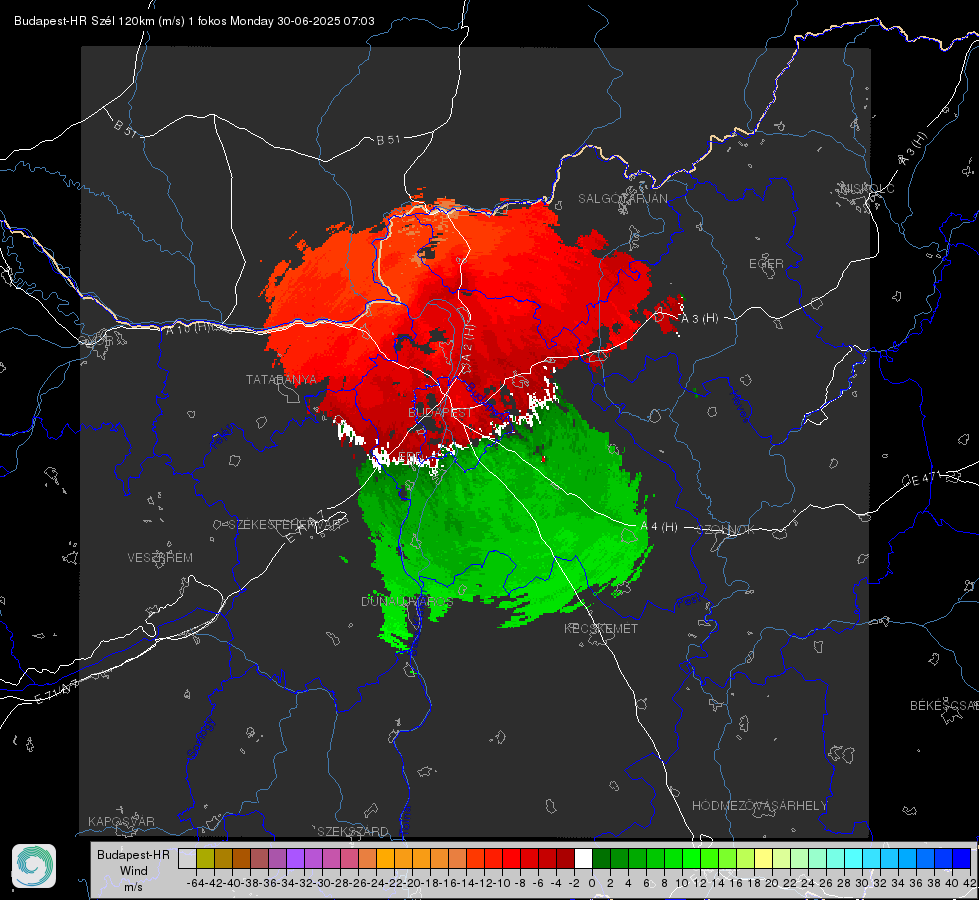This screenshot has width=979, height=900.
Task: Click the BEKESCSABA city label
Action: tap(944, 706)
